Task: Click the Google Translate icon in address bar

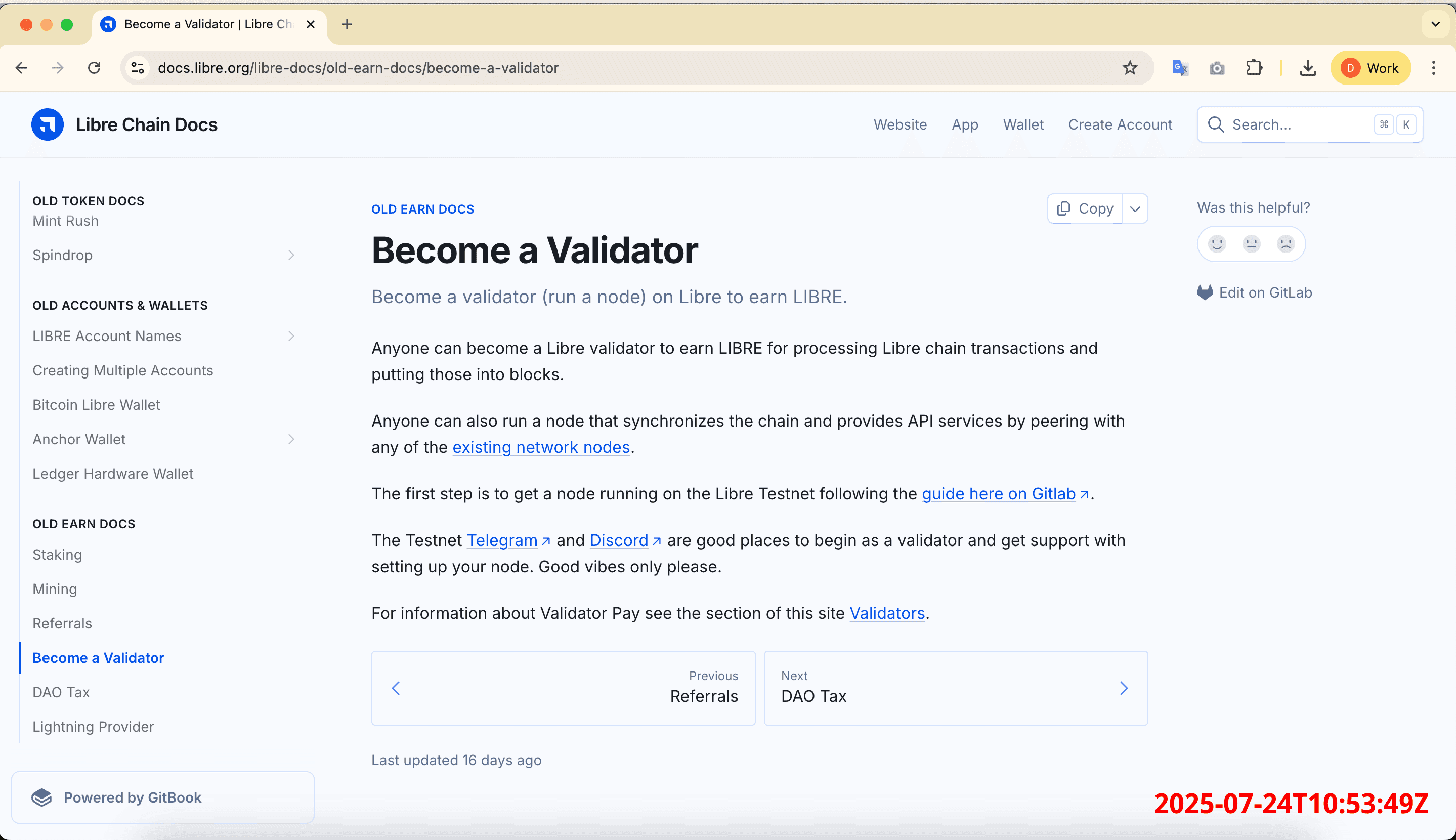Action: [1180, 67]
